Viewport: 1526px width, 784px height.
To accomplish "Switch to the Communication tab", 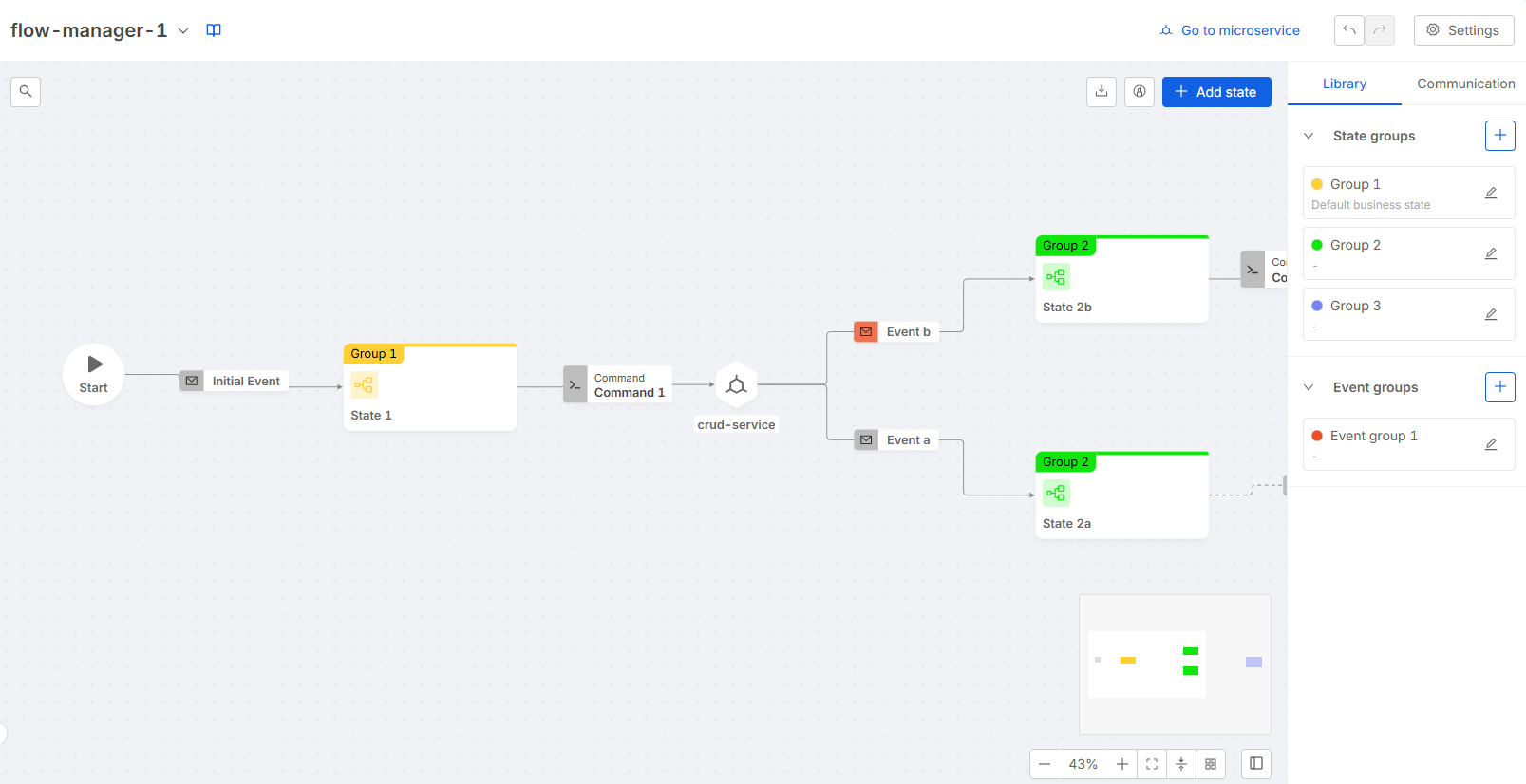I will point(1465,84).
